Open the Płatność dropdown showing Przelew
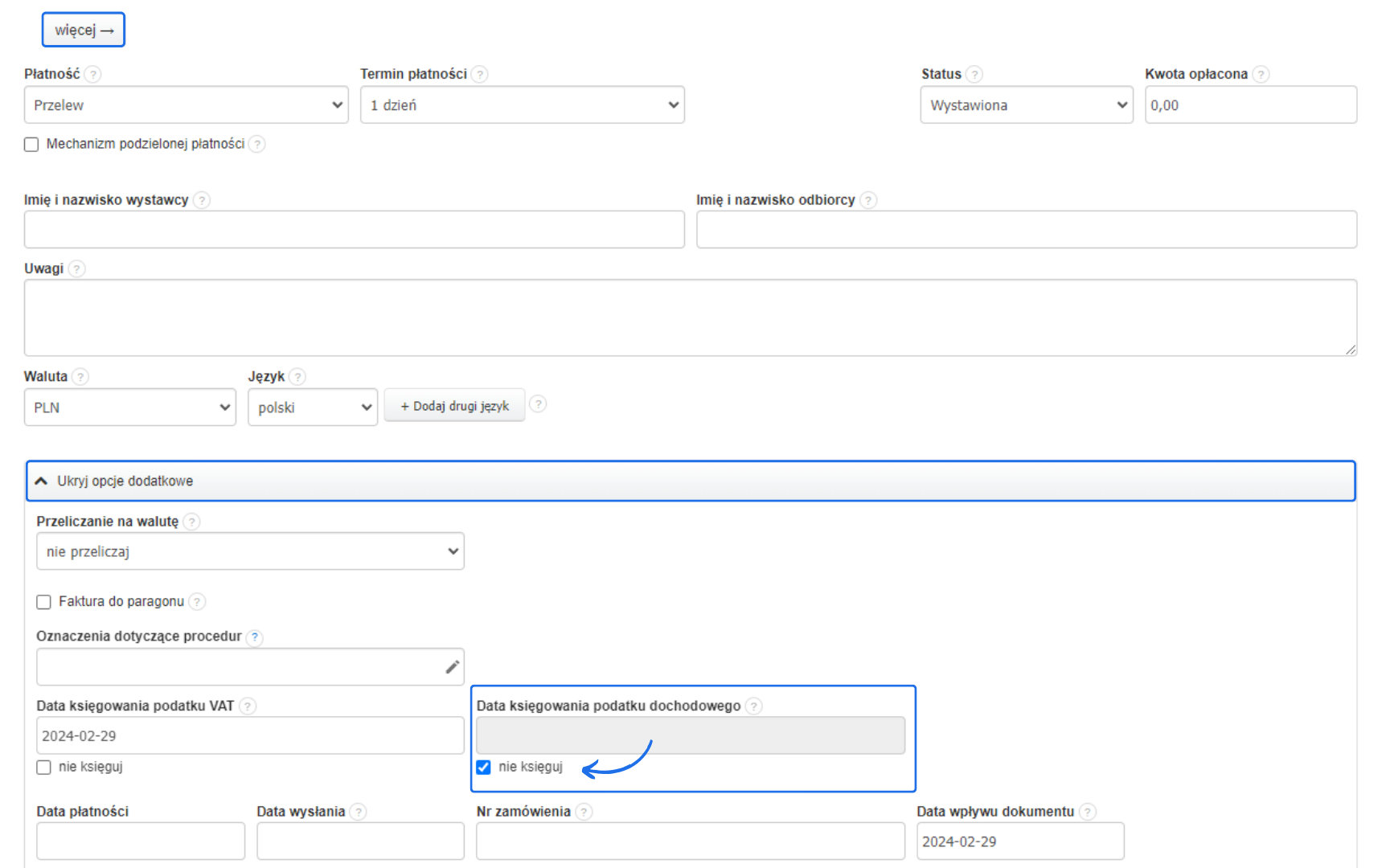1386x868 pixels. pyautogui.click(x=186, y=105)
